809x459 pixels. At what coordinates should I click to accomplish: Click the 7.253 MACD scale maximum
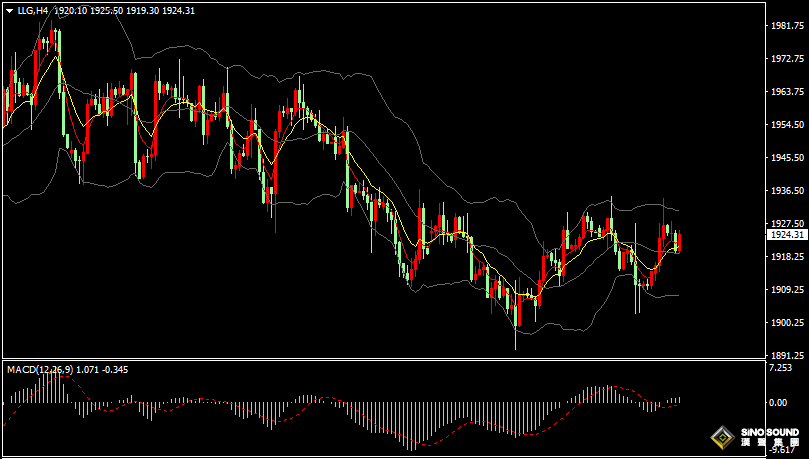781,368
